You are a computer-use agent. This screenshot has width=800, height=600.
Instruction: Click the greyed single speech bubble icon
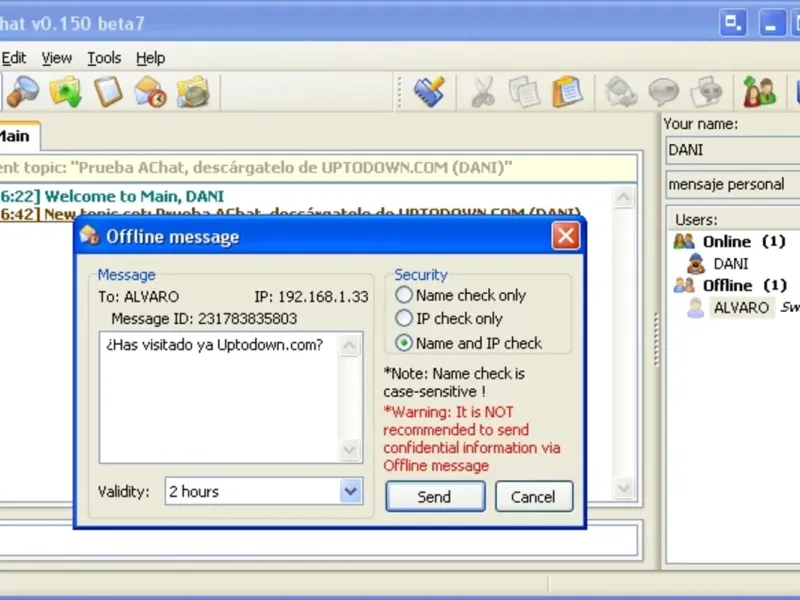tap(663, 92)
